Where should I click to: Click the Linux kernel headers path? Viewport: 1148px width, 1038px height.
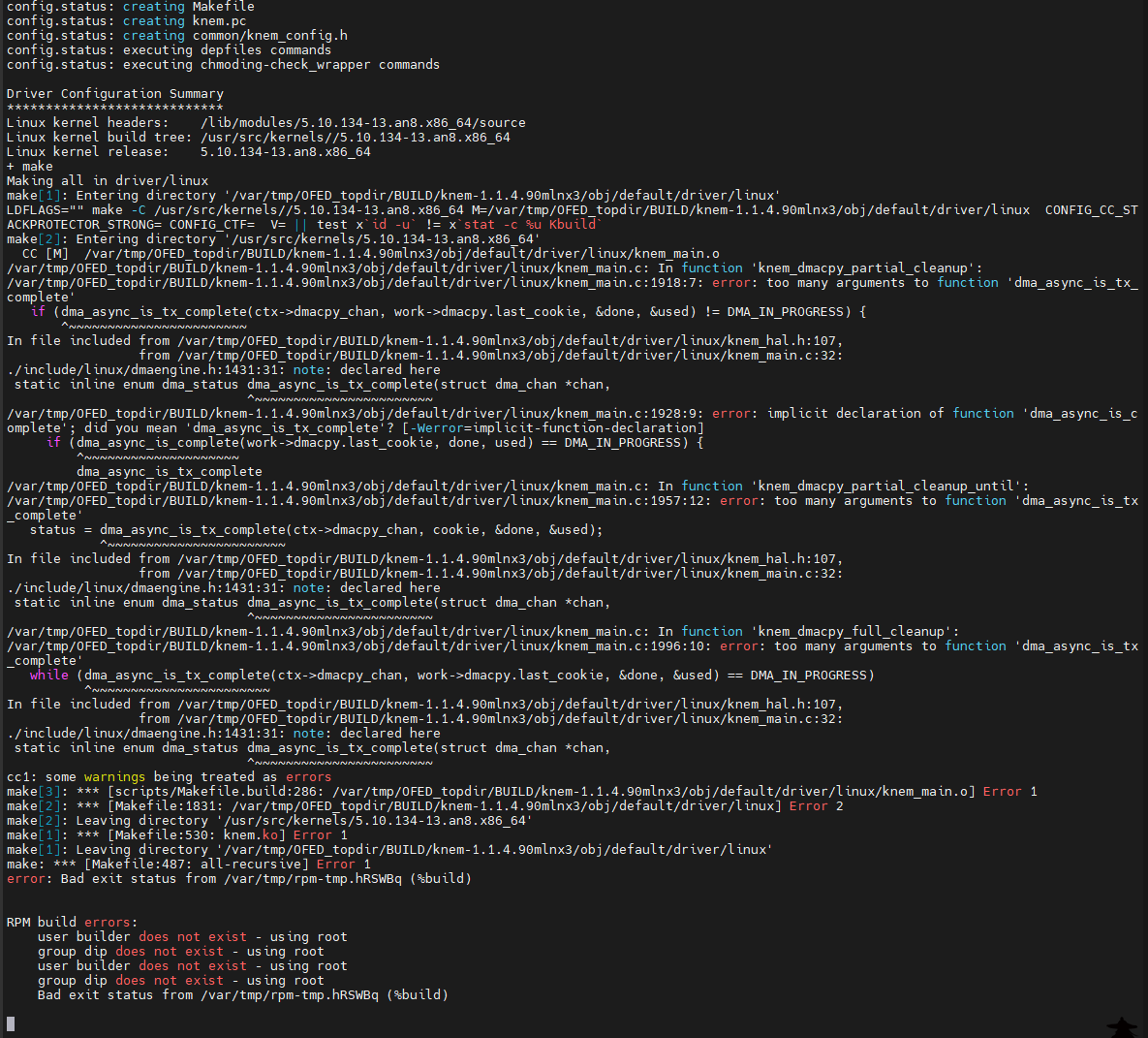(x=362, y=123)
